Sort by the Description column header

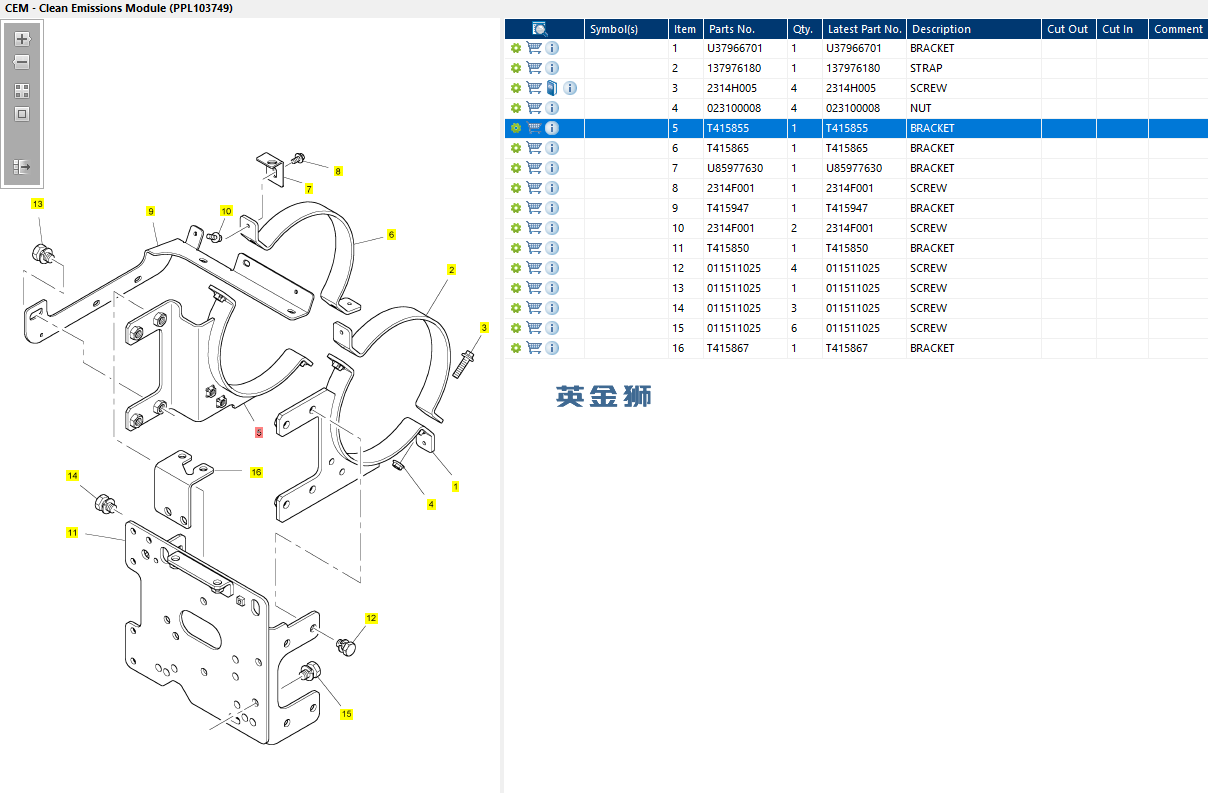pyautogui.click(x=974, y=29)
